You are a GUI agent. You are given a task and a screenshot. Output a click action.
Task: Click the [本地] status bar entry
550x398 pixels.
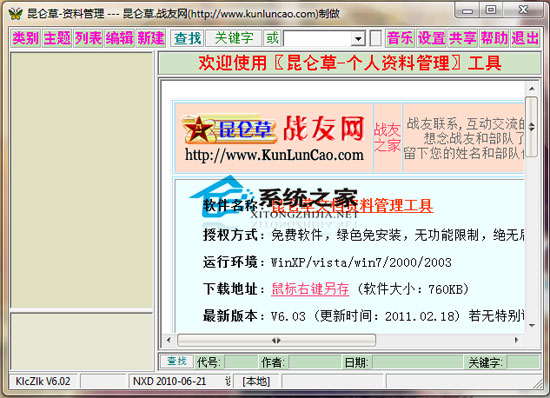coord(256,381)
